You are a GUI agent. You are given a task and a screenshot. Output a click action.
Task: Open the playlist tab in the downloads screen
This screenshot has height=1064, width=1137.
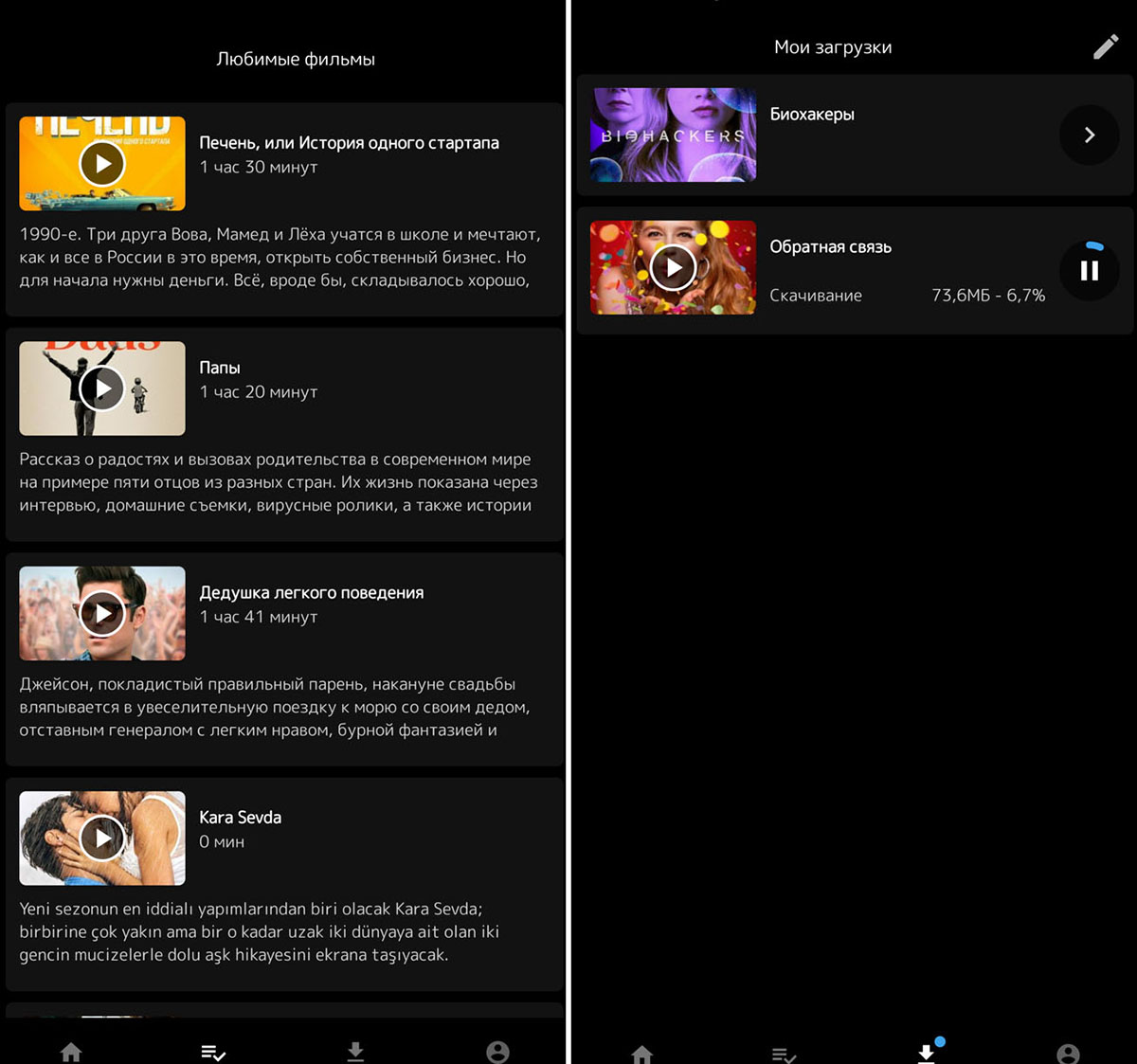click(x=785, y=1055)
